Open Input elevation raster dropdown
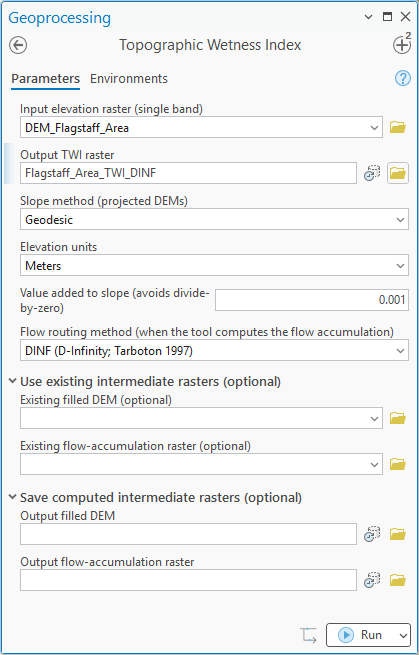Viewport: 419px width, 655px height. click(374, 127)
